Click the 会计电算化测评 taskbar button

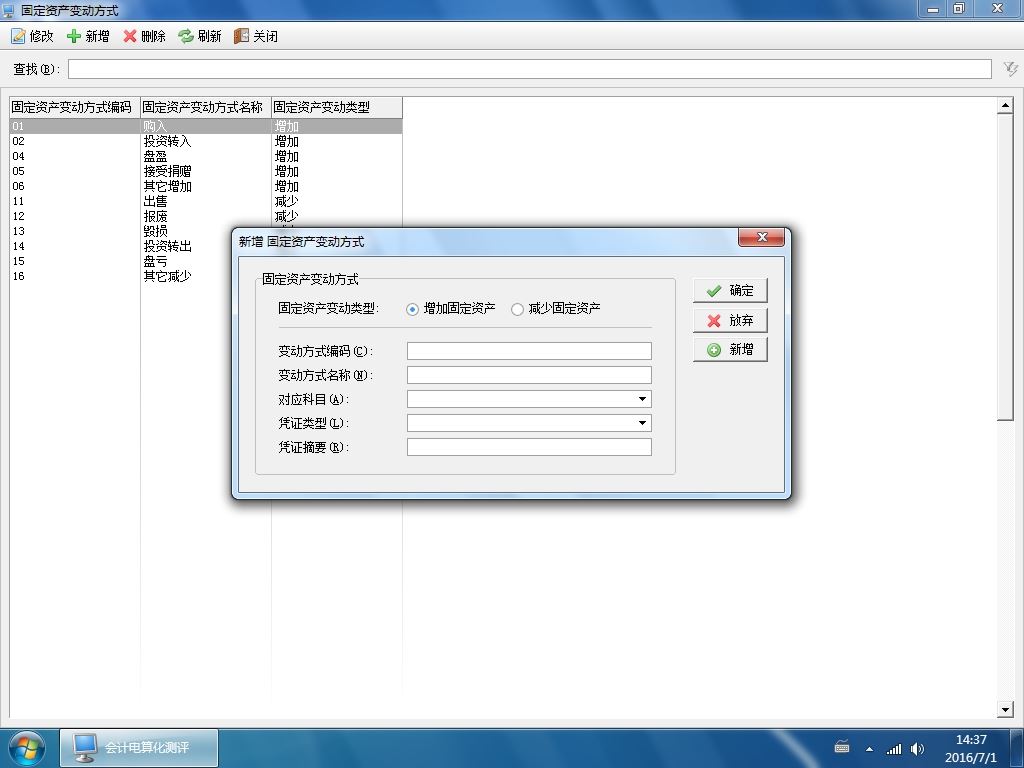click(139, 748)
